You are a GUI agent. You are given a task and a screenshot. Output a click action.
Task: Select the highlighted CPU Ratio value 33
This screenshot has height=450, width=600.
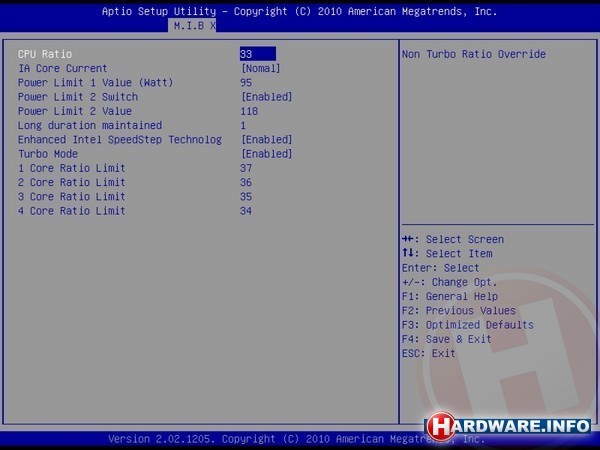[x=256, y=54]
